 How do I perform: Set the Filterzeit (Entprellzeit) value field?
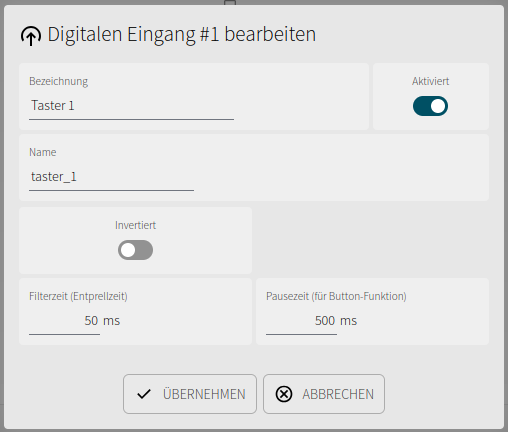coord(64,321)
